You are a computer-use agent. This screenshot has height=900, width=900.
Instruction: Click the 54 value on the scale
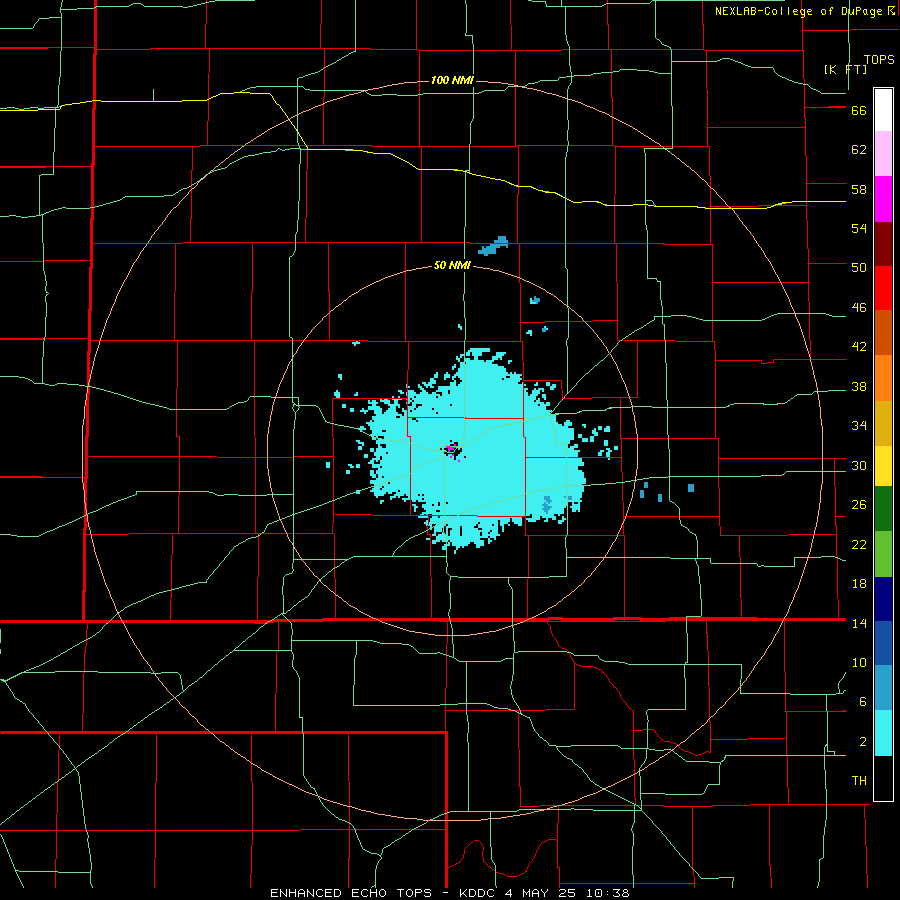pyautogui.click(x=859, y=228)
